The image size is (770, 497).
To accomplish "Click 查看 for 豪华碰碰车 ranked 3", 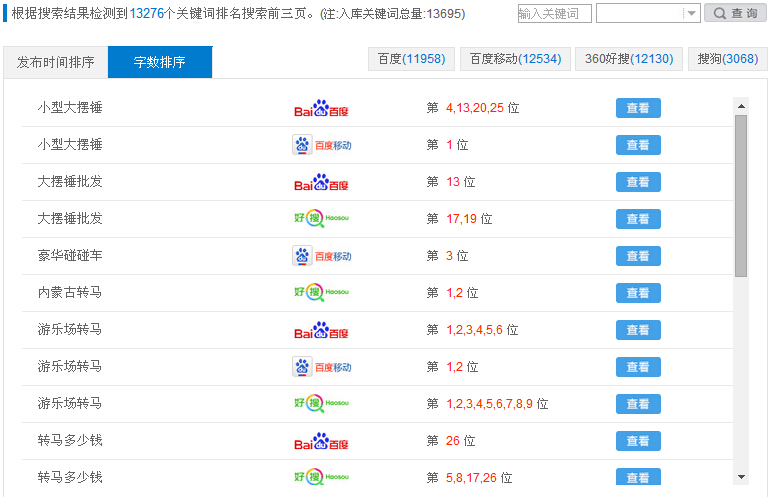I will click(x=638, y=256).
